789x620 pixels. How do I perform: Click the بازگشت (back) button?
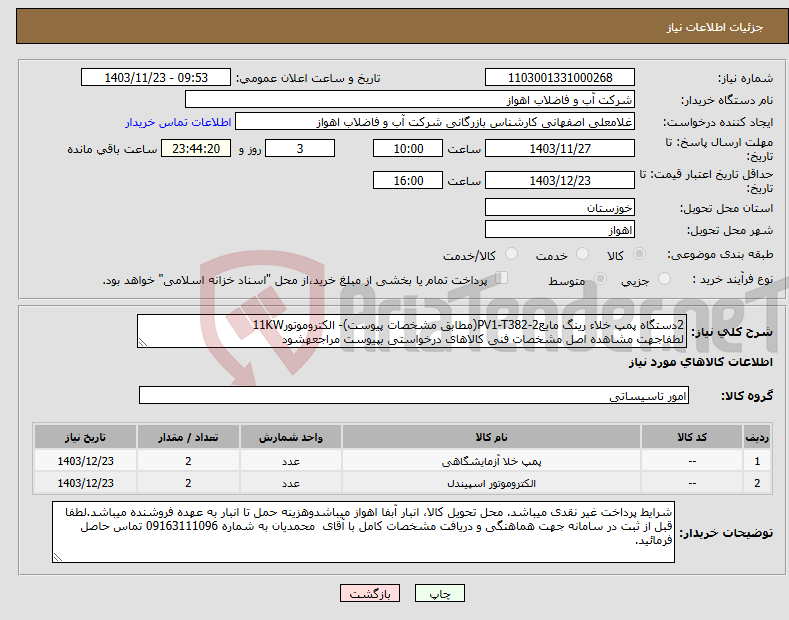pos(370,593)
